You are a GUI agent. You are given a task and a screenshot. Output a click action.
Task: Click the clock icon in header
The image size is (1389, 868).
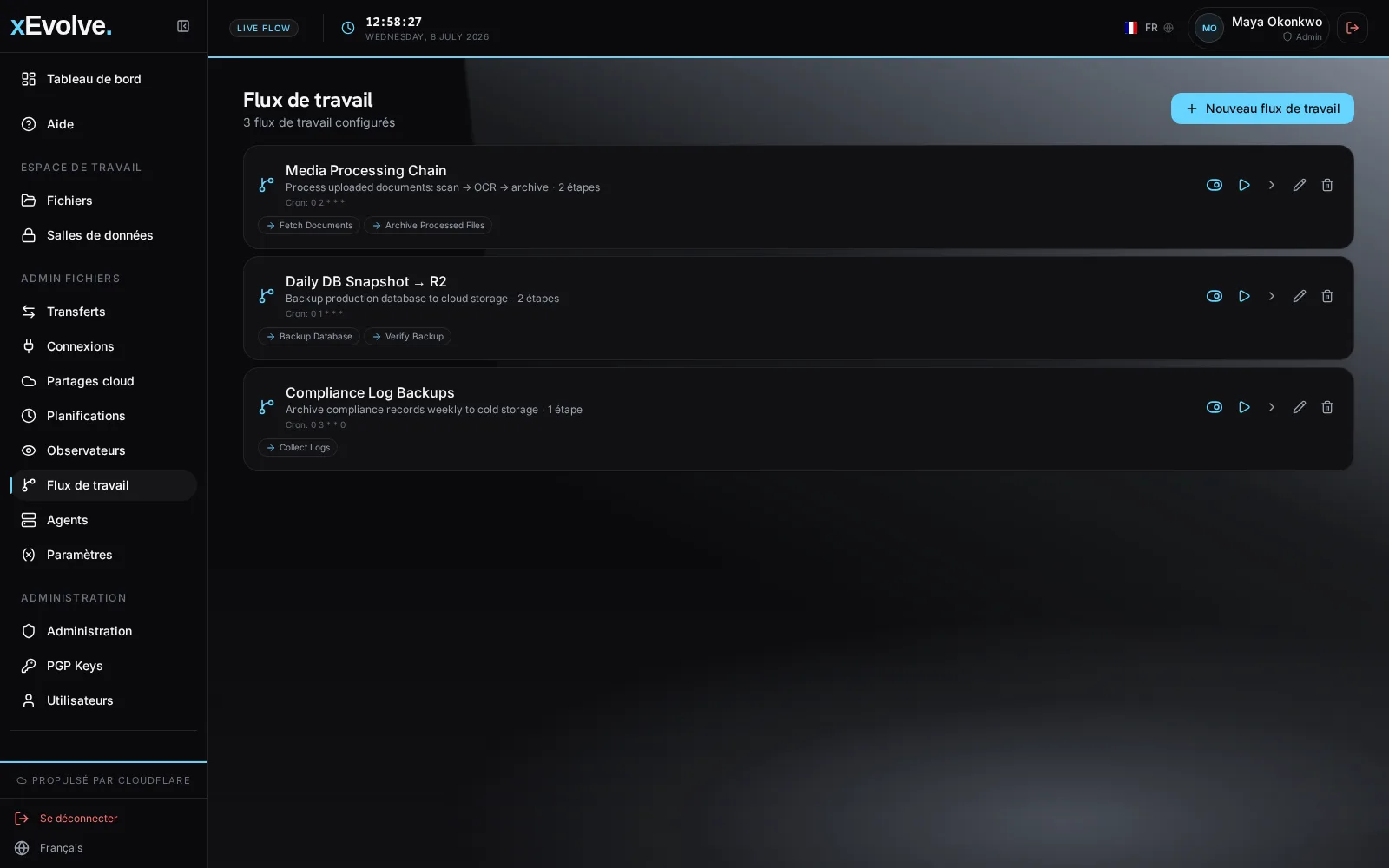[348, 28]
